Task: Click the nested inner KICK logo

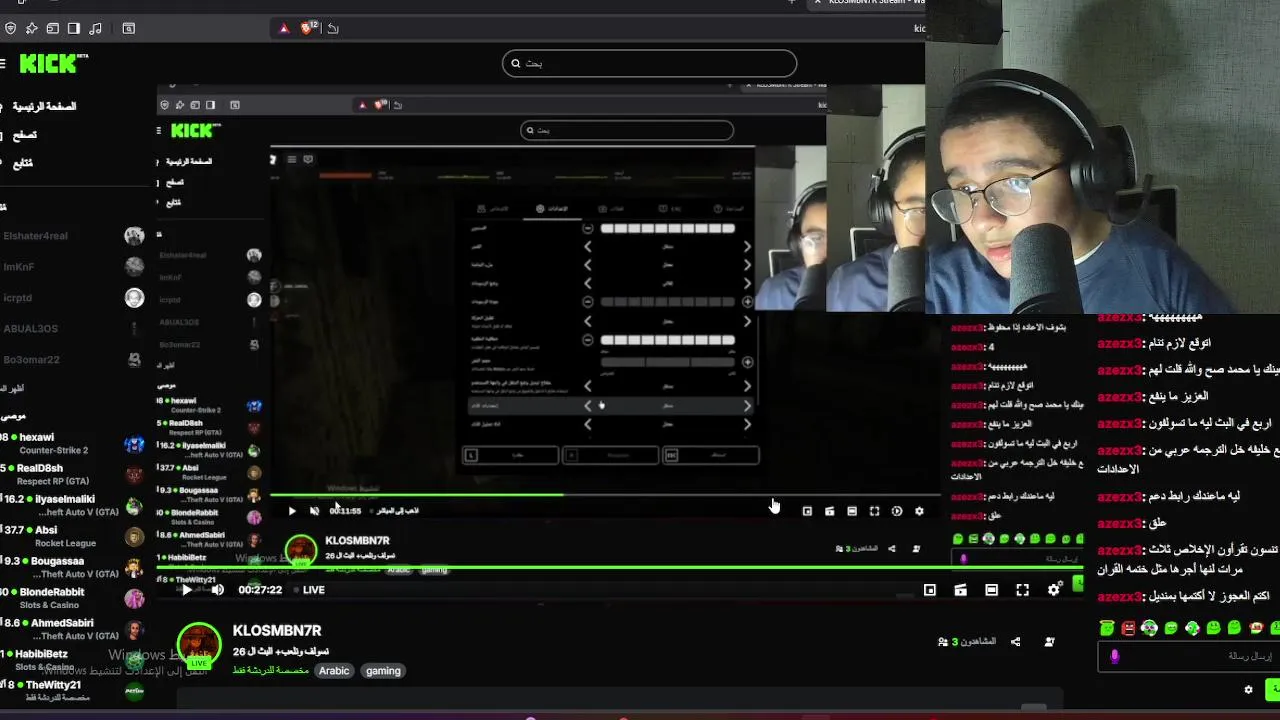Action: [x=196, y=130]
